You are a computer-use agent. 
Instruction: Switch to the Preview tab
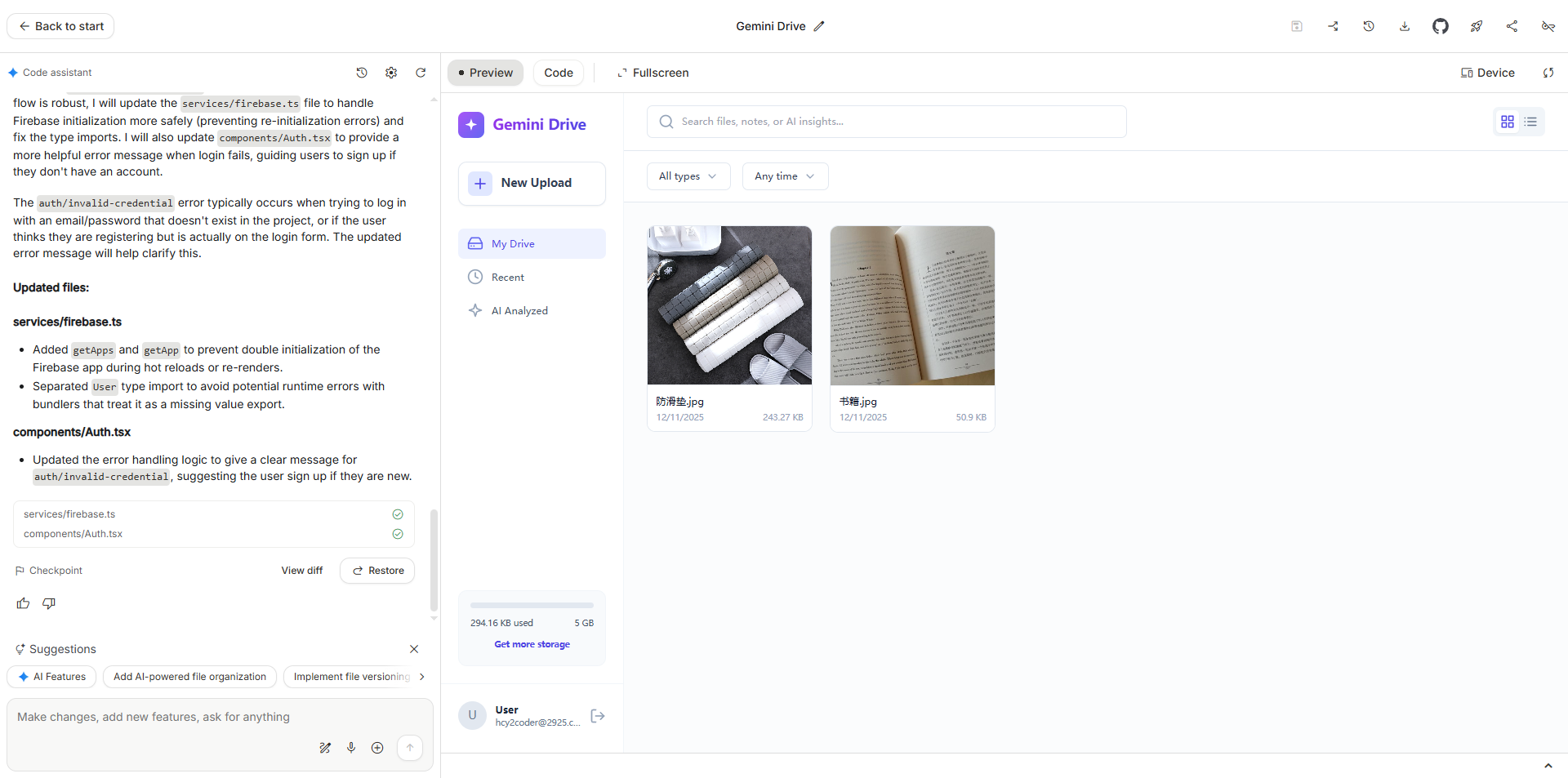tap(486, 73)
